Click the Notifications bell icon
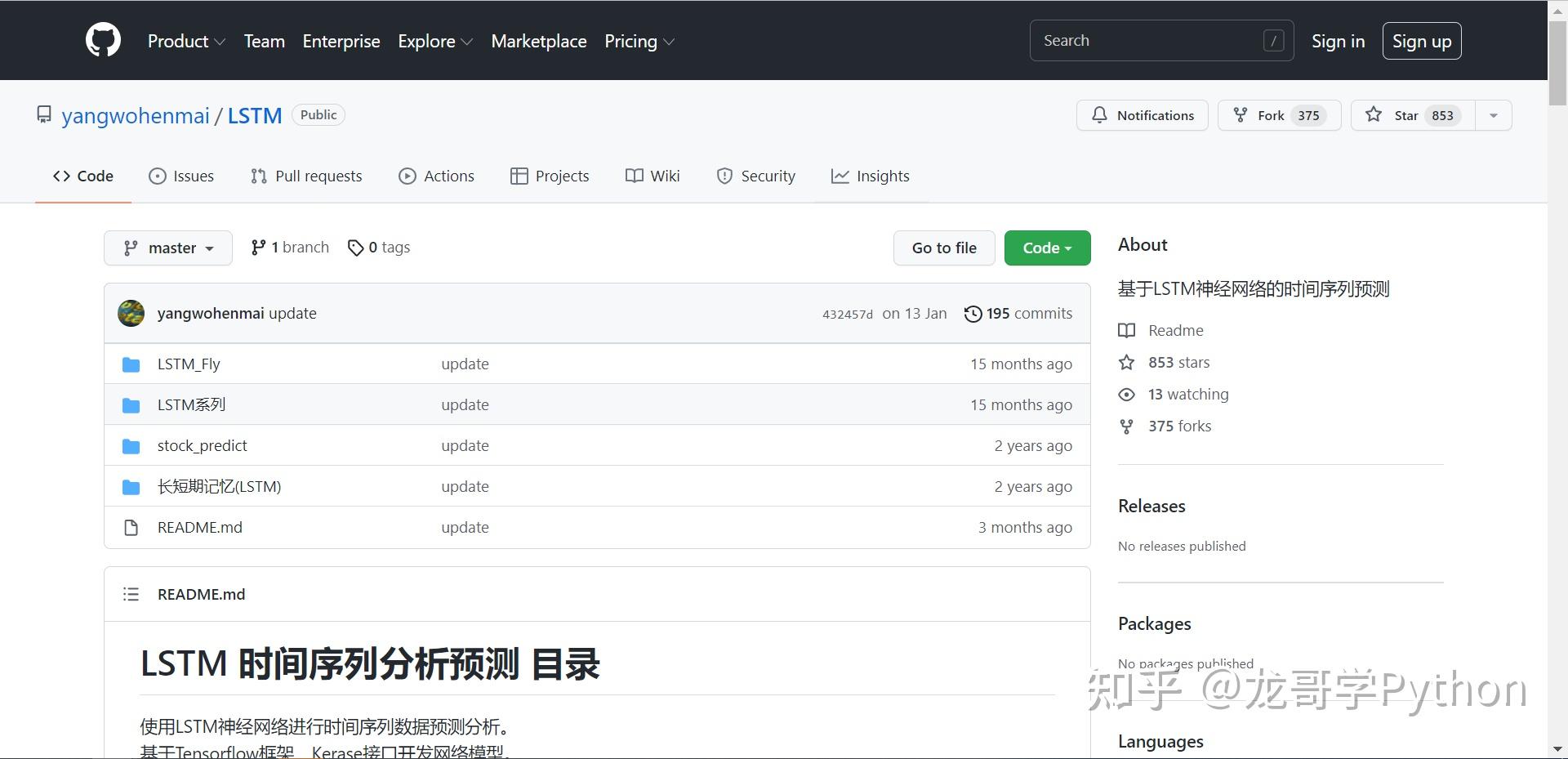The height and width of the screenshot is (759, 1568). [x=1099, y=115]
